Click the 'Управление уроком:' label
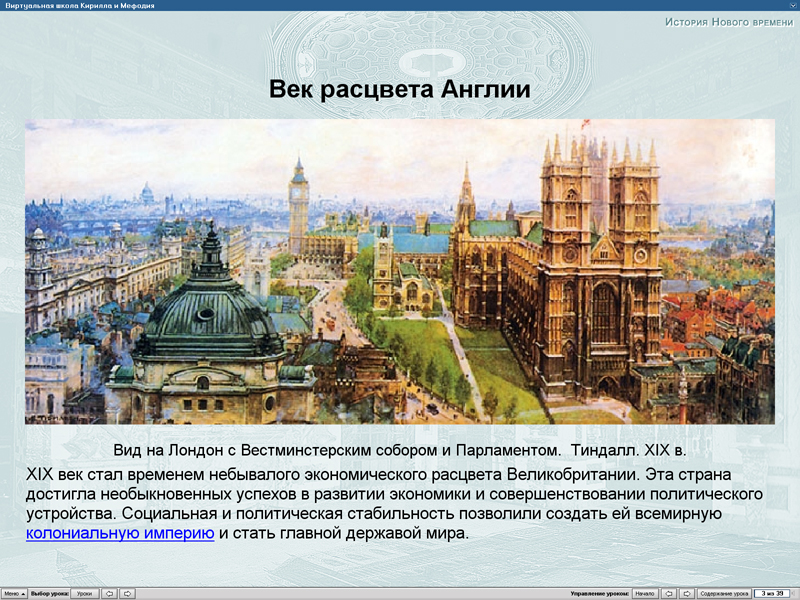The height and width of the screenshot is (600, 800). click(599, 593)
